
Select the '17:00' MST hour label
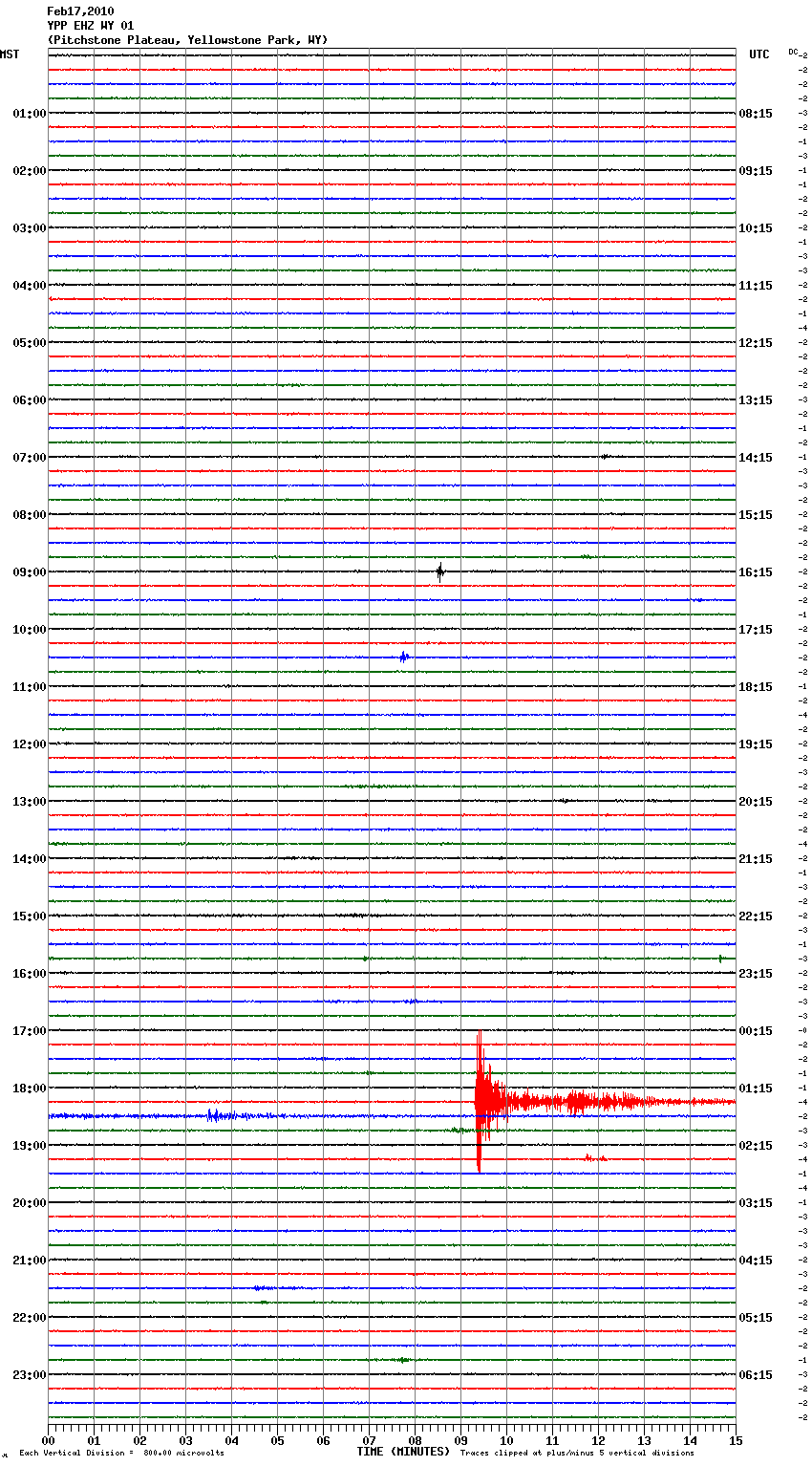pos(29,1031)
